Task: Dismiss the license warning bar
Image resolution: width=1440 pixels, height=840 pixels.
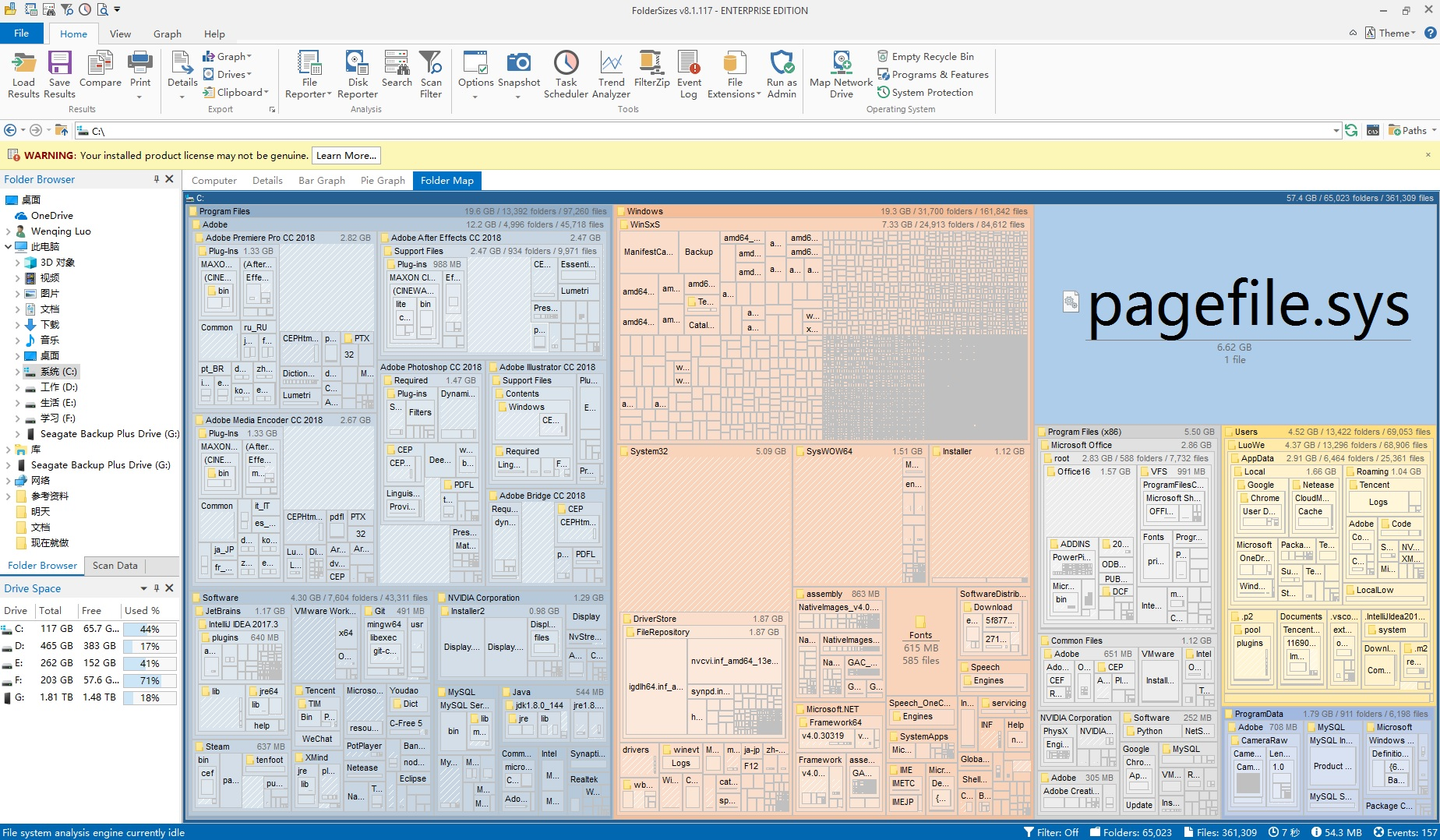Action: coord(1428,155)
